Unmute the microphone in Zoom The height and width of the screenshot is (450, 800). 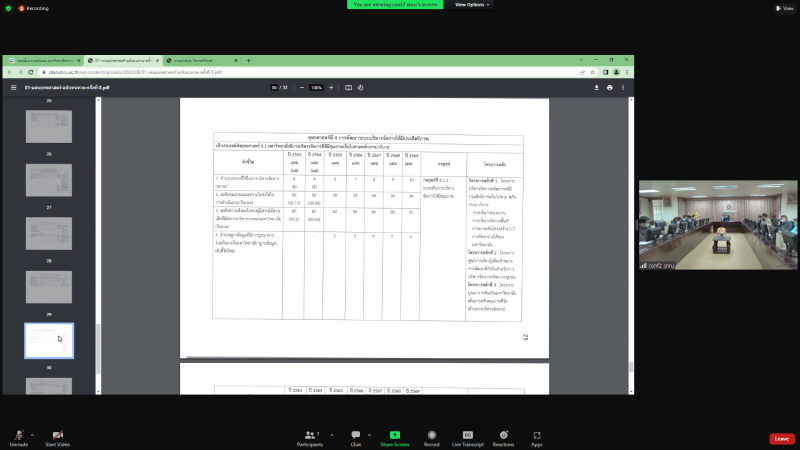pos(18,435)
